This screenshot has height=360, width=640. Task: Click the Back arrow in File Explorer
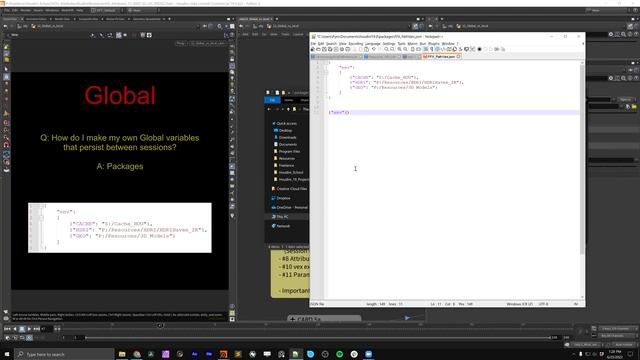click(269, 109)
